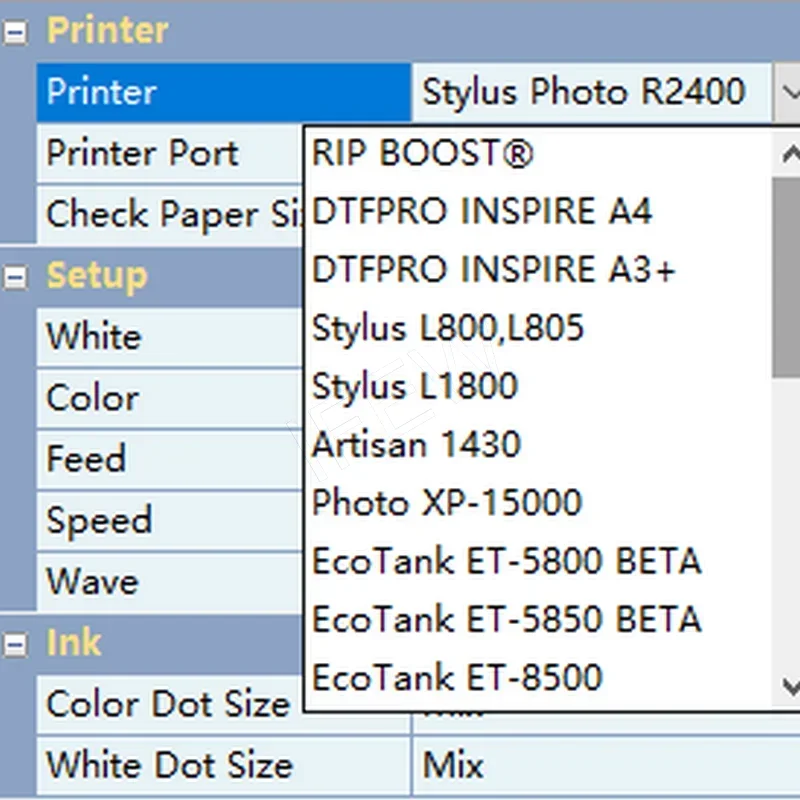Choose DTFPRO INSPIRE A3+ printer
The height and width of the screenshot is (800, 800).
point(494,270)
